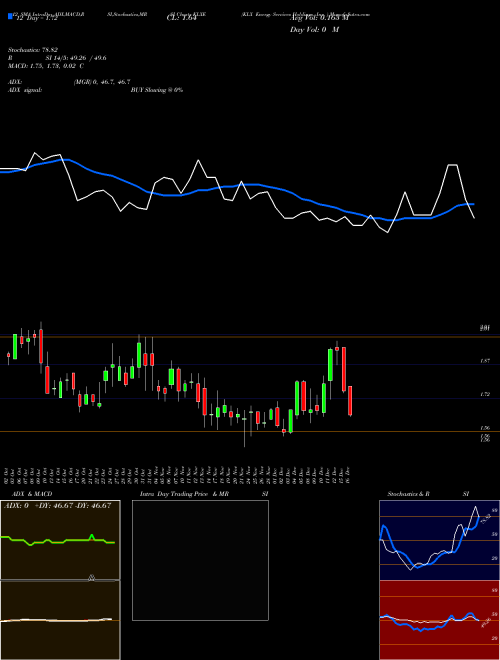500x660 pixels.
Task: Click the lower MACD line panel
Action: 60,620
